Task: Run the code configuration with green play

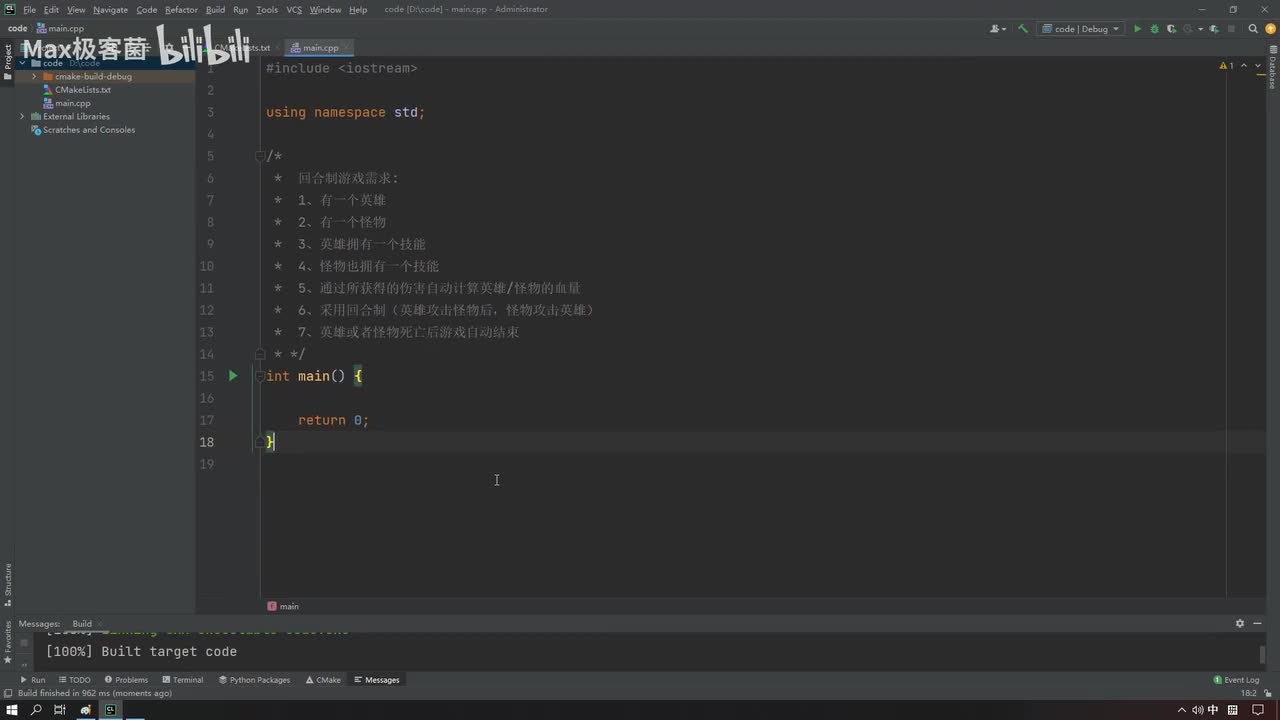Action: [x=1137, y=29]
